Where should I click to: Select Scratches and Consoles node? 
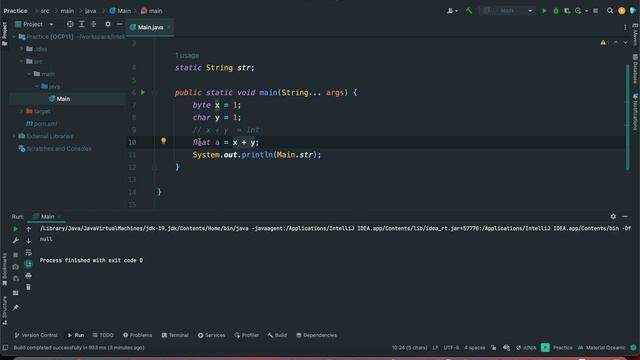tap(55, 149)
